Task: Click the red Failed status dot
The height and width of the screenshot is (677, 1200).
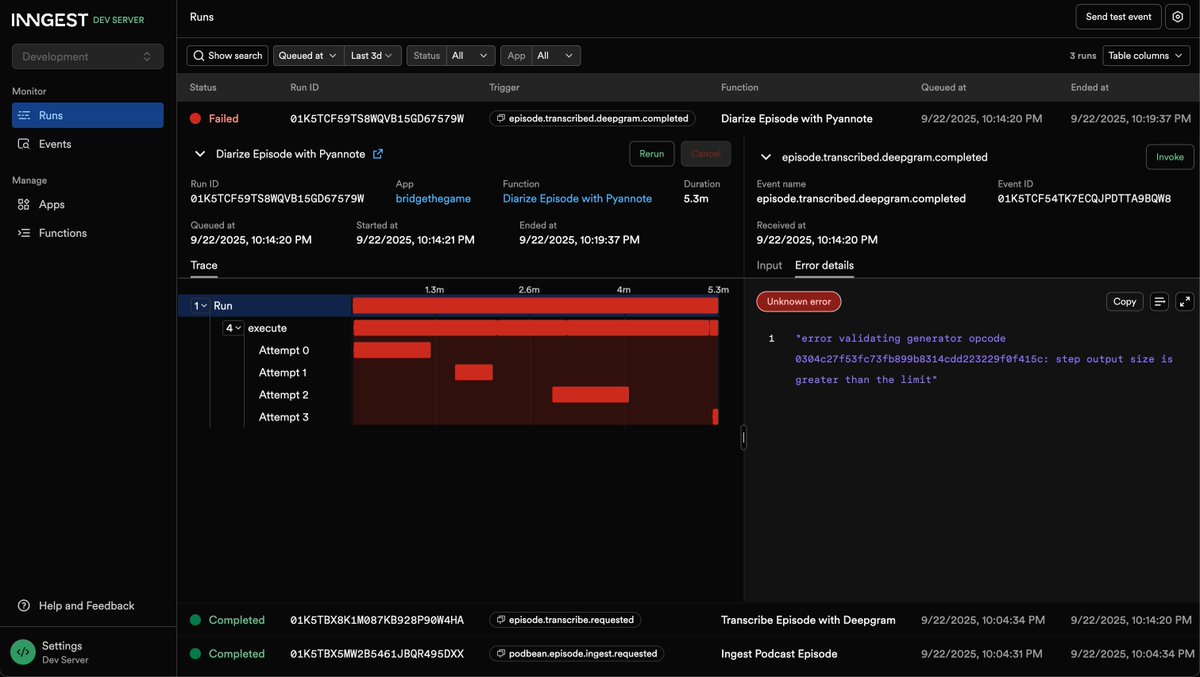Action: (196, 118)
